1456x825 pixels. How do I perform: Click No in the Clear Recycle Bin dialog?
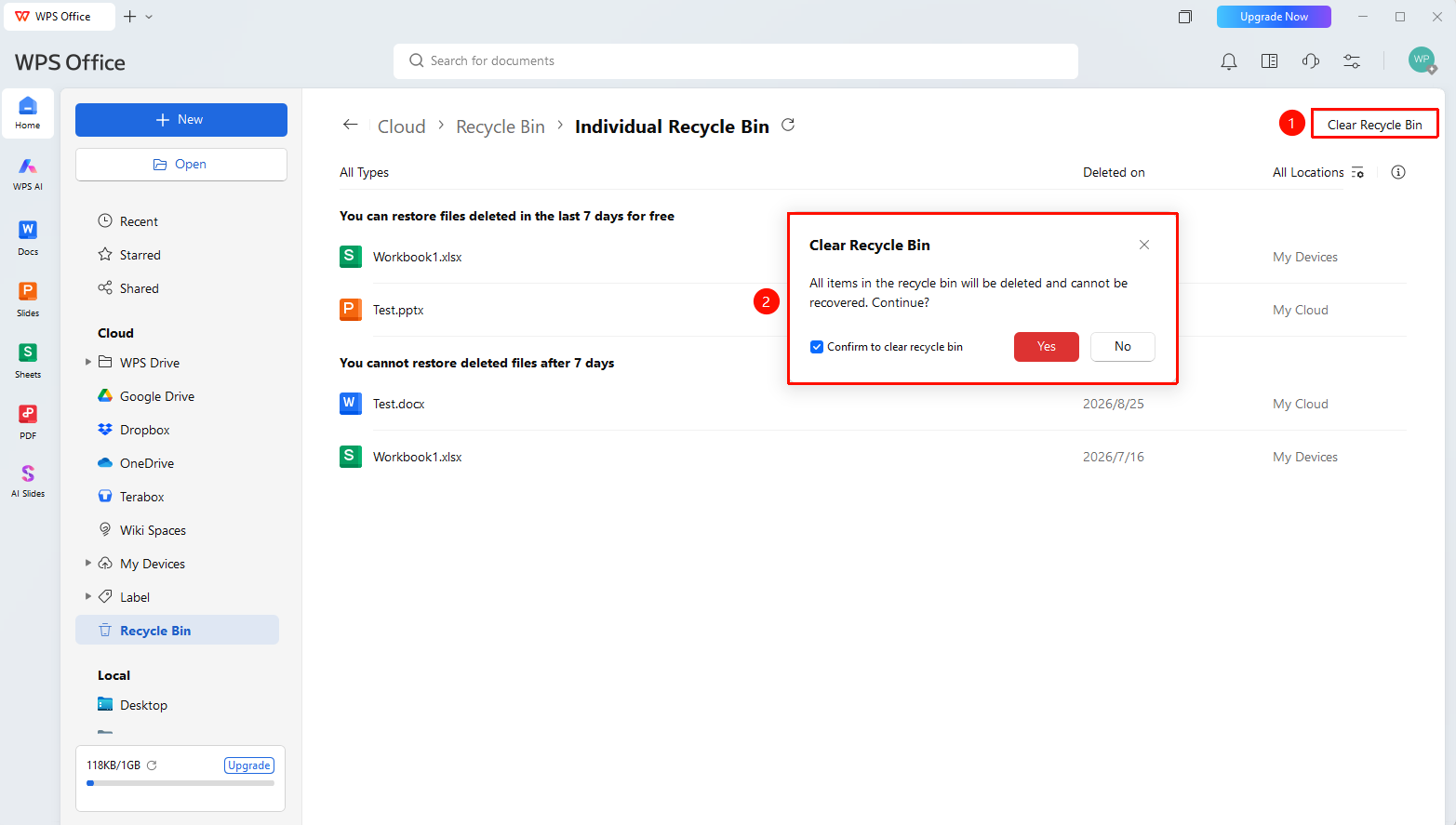coord(1123,347)
